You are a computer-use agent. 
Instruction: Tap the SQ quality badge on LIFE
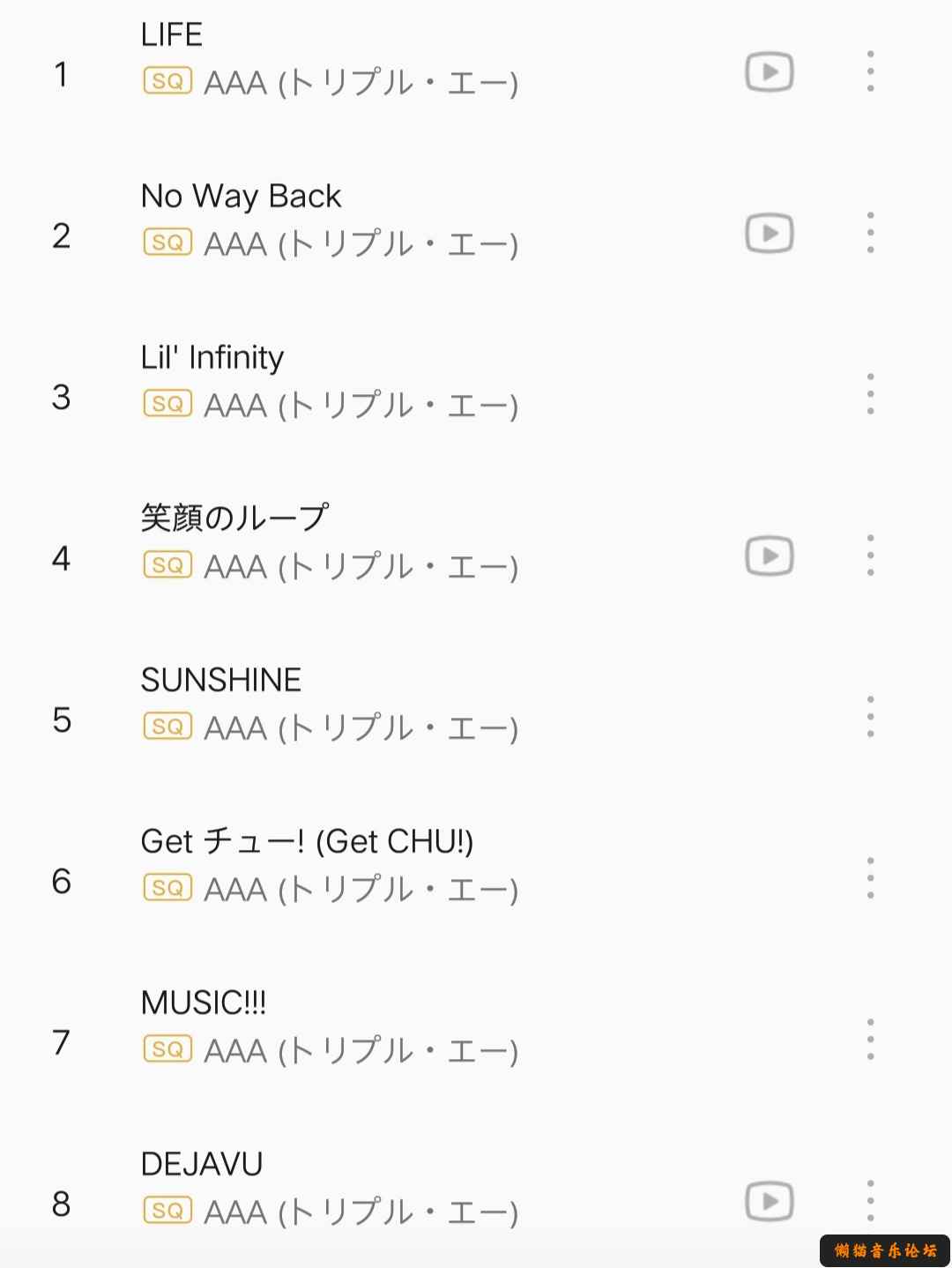point(167,81)
